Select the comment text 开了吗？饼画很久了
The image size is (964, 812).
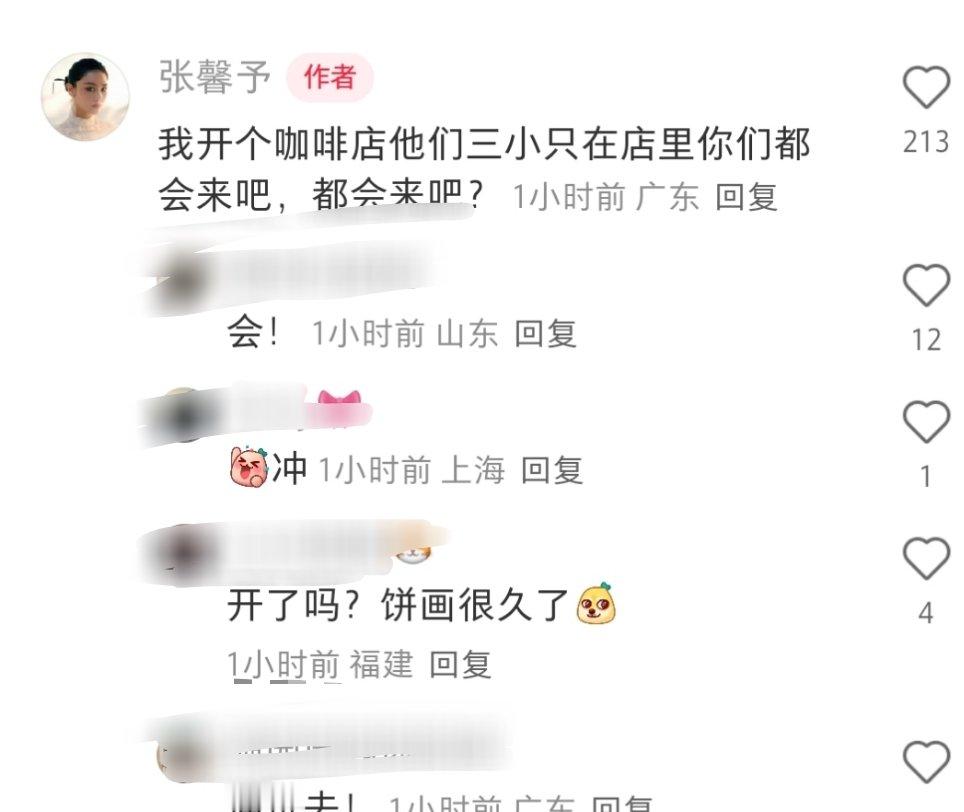(398, 605)
